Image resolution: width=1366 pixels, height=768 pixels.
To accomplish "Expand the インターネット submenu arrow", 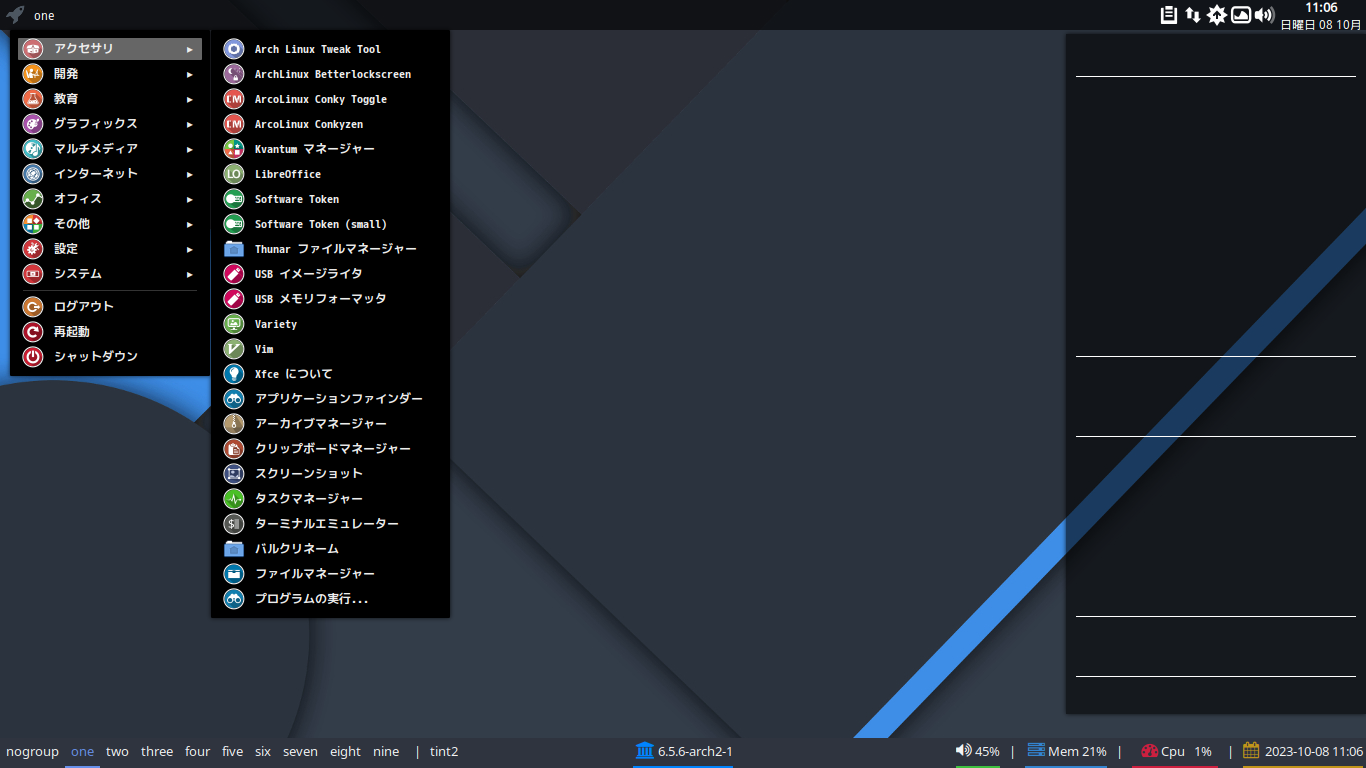I will pyautogui.click(x=190, y=174).
